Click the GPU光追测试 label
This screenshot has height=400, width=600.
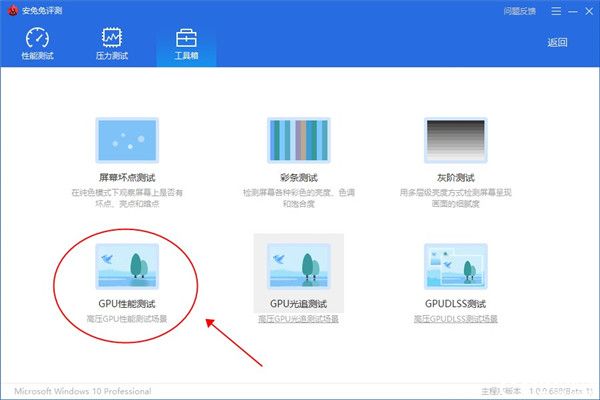click(298, 304)
